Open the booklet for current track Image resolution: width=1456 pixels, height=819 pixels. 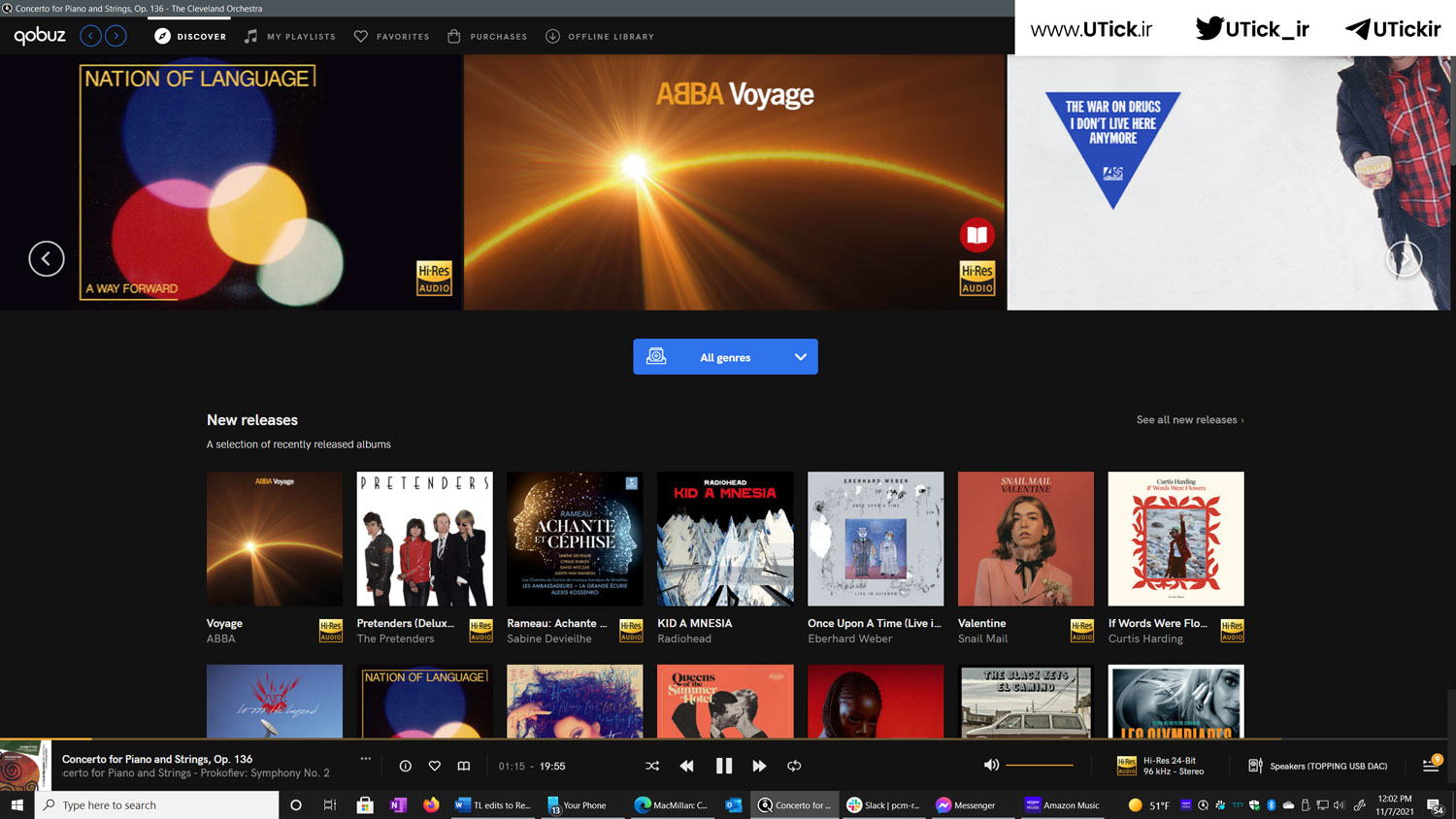click(464, 766)
